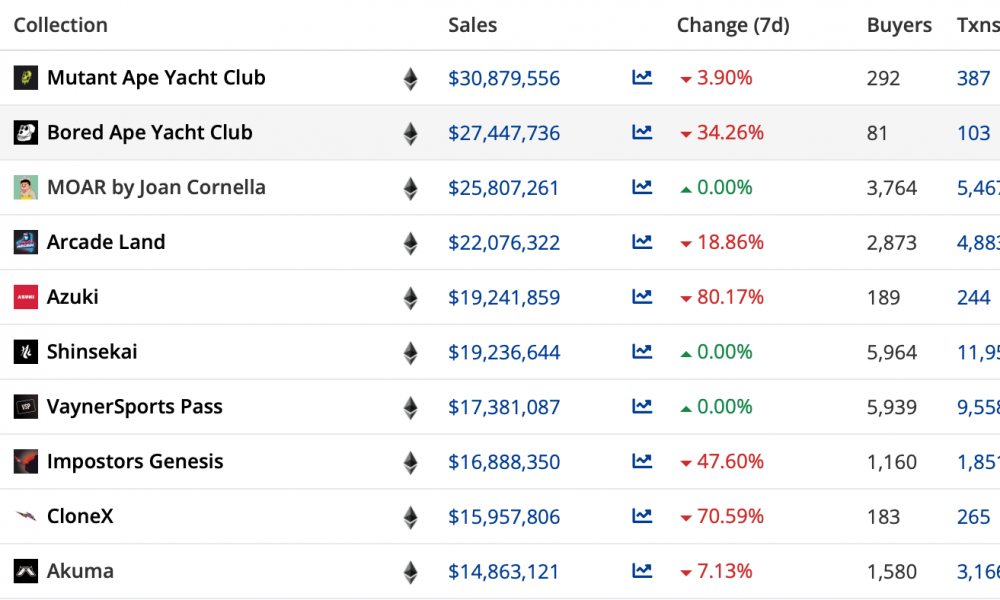
Task: Click sales value $30,879,556
Action: pos(504,78)
